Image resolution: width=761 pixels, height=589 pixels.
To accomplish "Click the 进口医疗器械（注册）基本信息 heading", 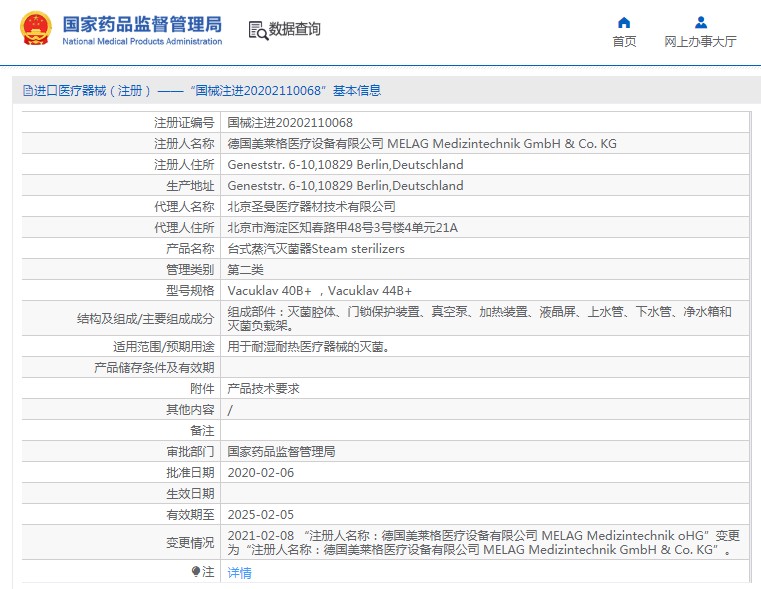I will click(x=202, y=90).
